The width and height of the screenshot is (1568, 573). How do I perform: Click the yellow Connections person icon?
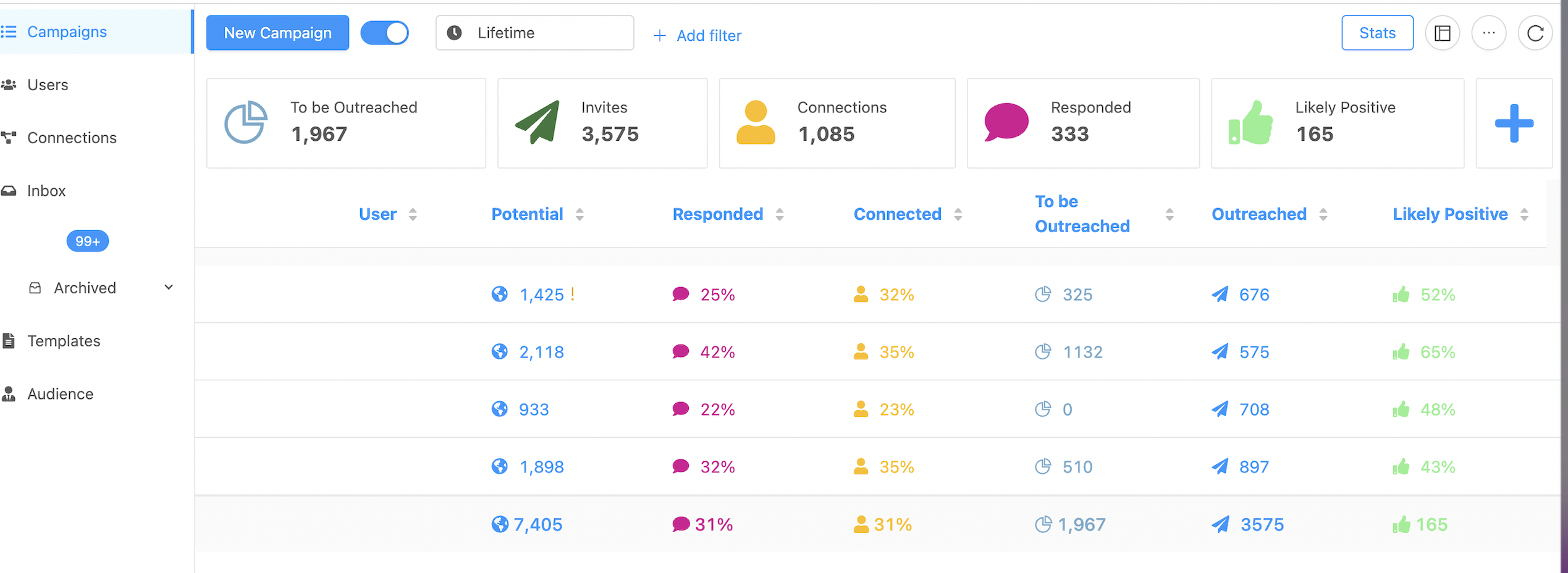coord(756,122)
